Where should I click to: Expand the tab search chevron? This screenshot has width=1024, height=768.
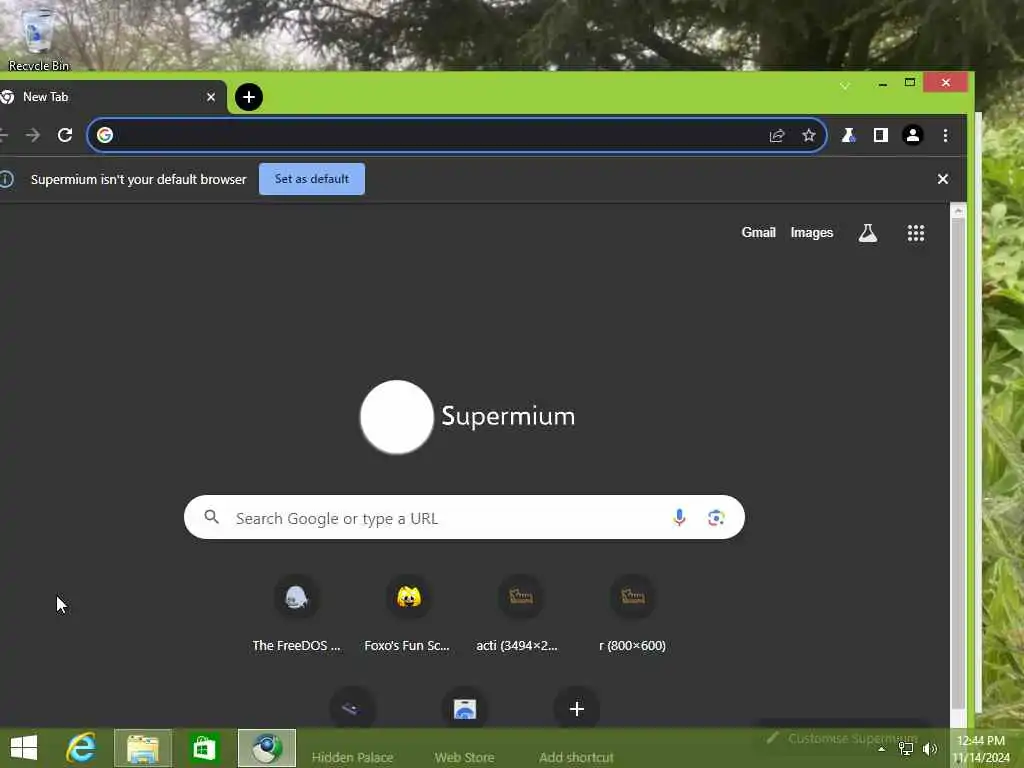[844, 86]
